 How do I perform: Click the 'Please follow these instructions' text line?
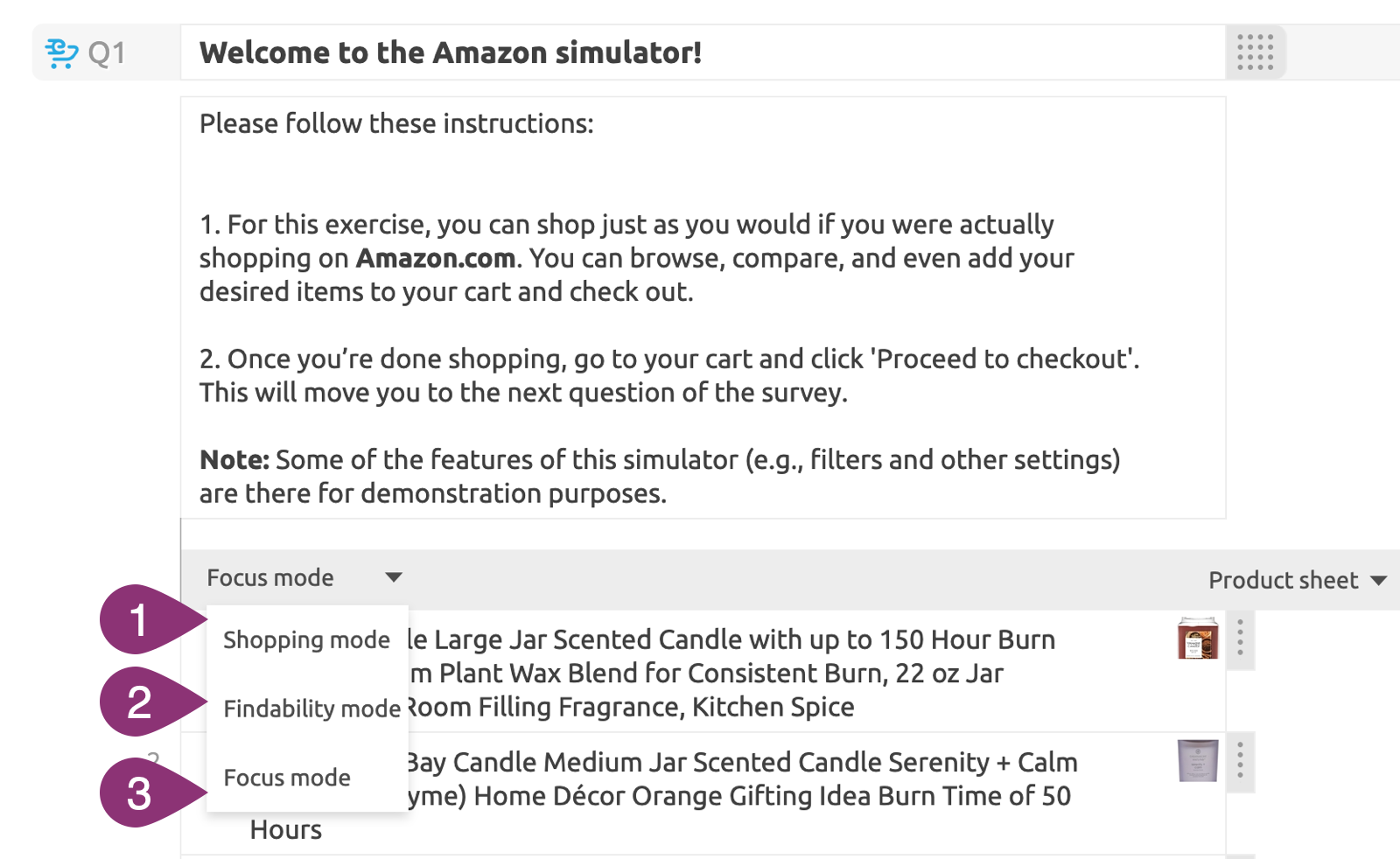tap(396, 123)
